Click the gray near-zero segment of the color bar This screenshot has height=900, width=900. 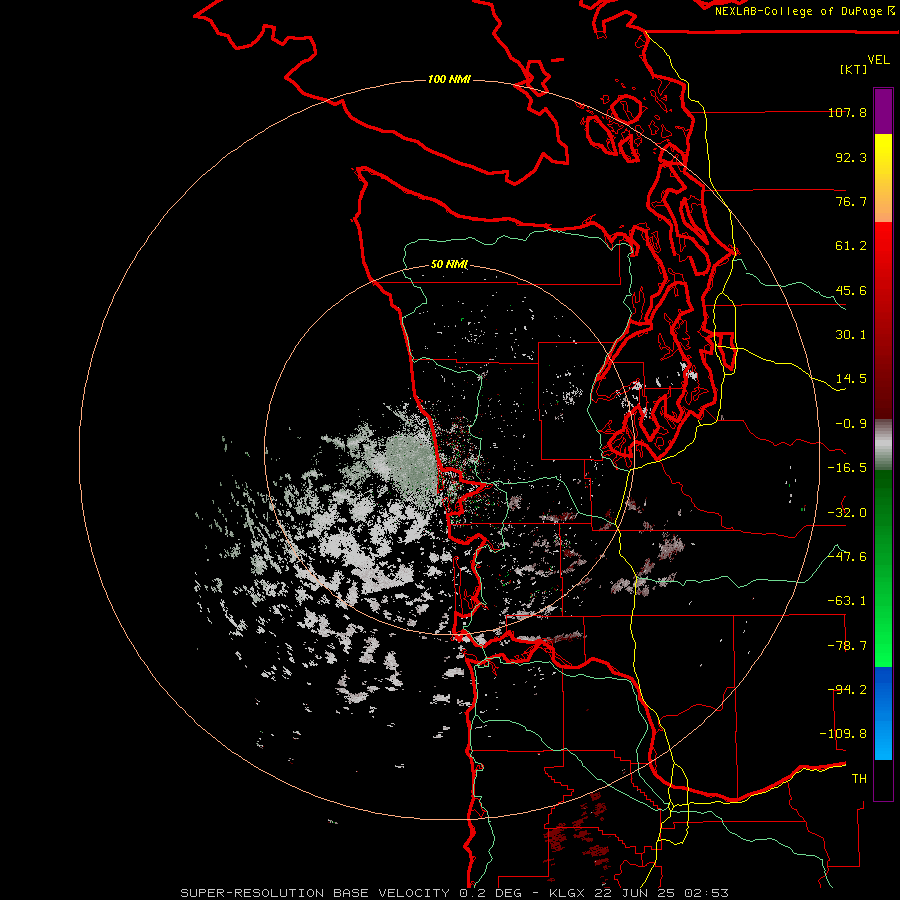point(883,445)
